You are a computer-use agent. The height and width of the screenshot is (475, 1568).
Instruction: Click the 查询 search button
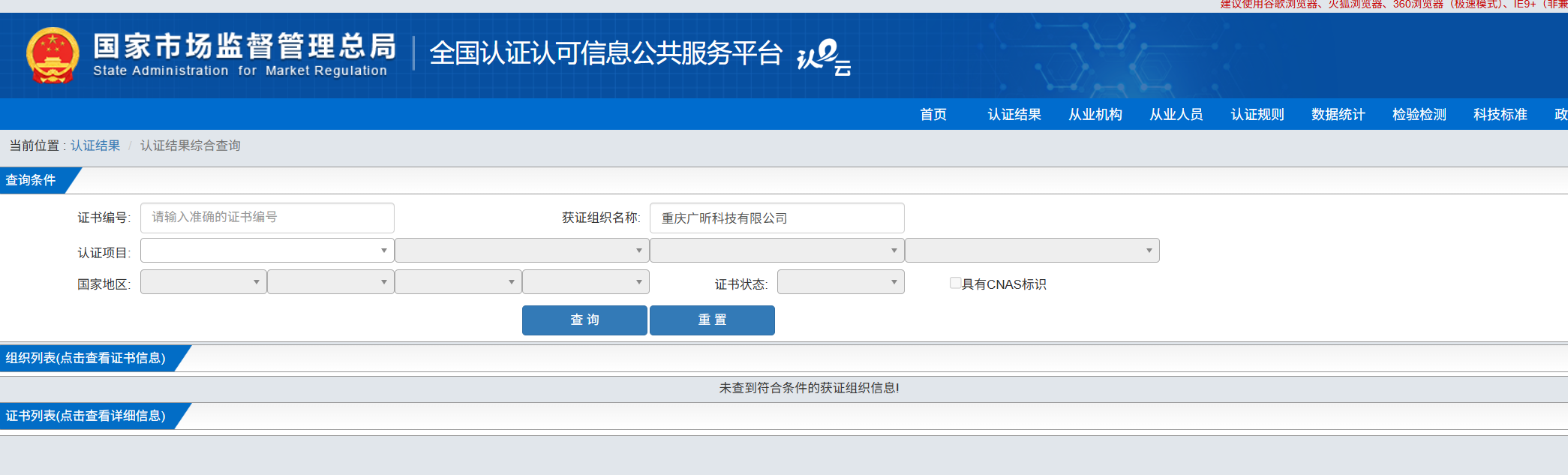coord(584,320)
